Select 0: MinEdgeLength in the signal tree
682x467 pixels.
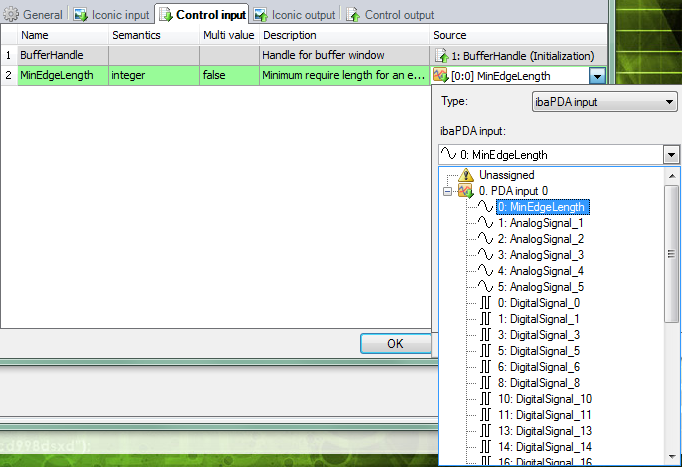(x=543, y=207)
